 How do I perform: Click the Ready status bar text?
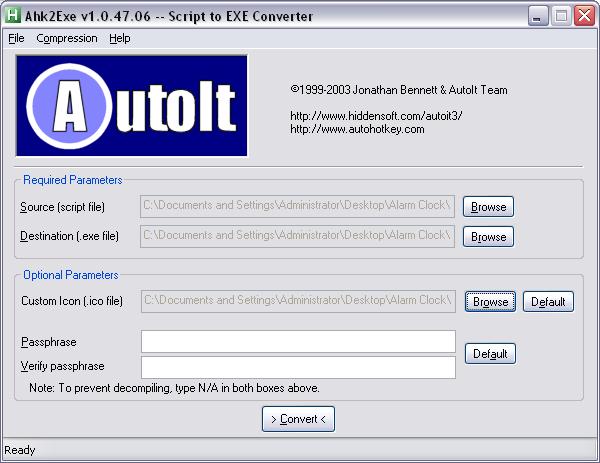[20, 450]
